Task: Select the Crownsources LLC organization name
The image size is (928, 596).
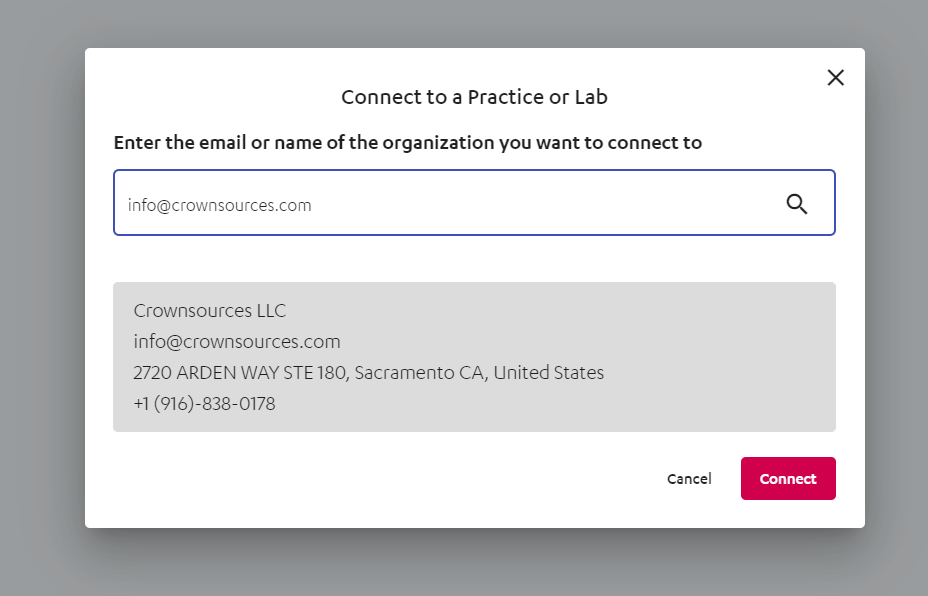Action: [210, 311]
